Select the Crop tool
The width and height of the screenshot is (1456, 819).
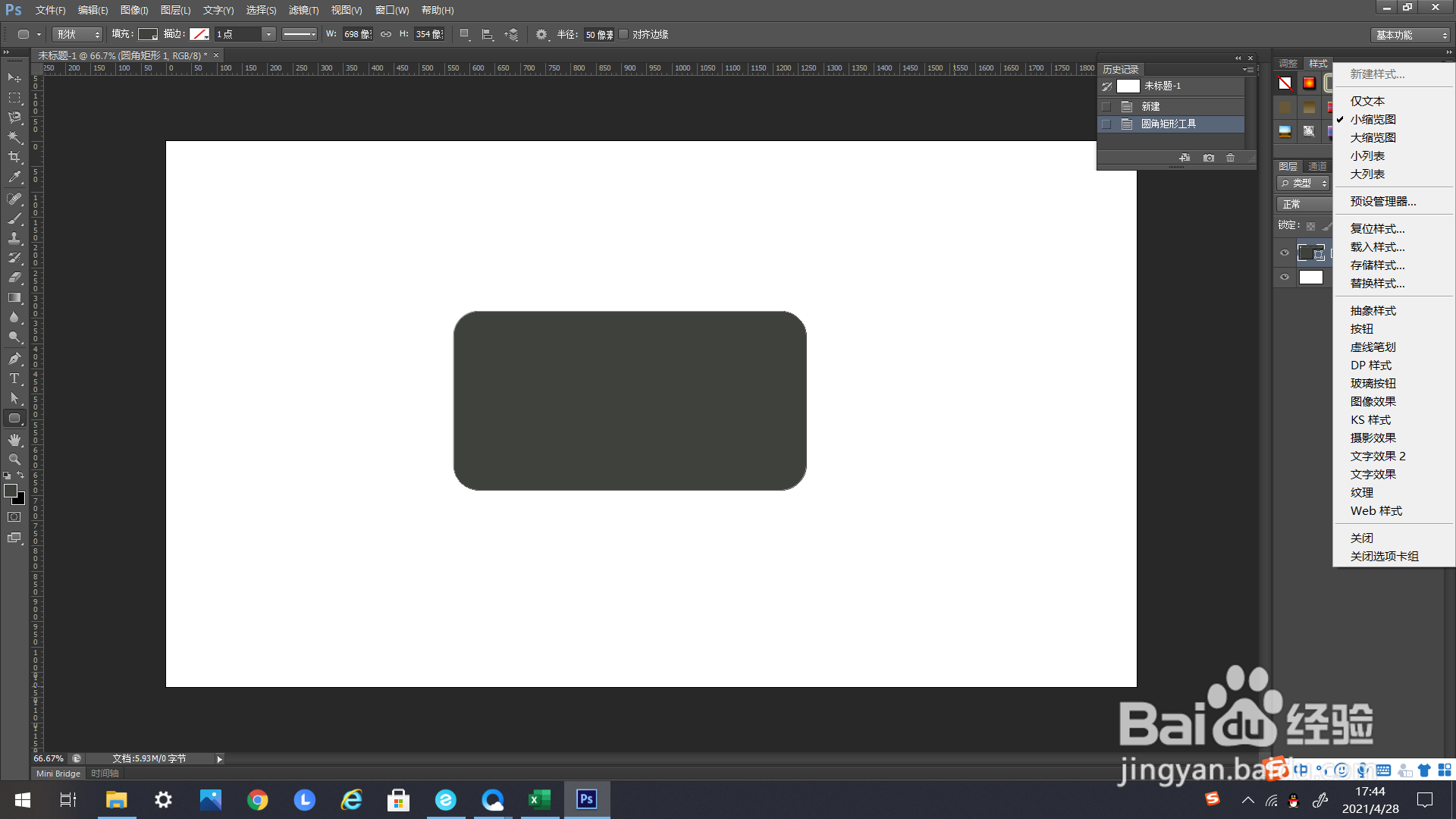coord(14,157)
